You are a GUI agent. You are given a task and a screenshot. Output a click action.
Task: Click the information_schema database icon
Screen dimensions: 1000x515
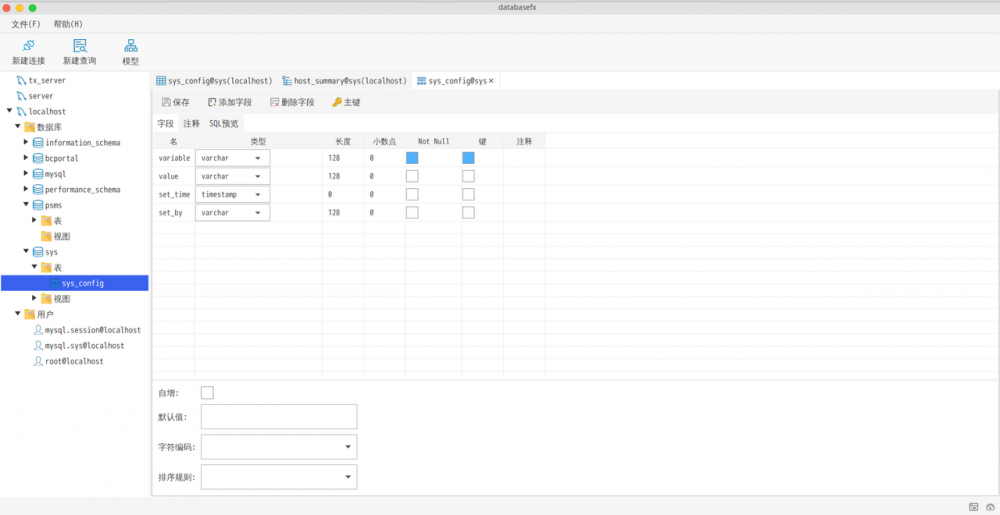click(38, 142)
